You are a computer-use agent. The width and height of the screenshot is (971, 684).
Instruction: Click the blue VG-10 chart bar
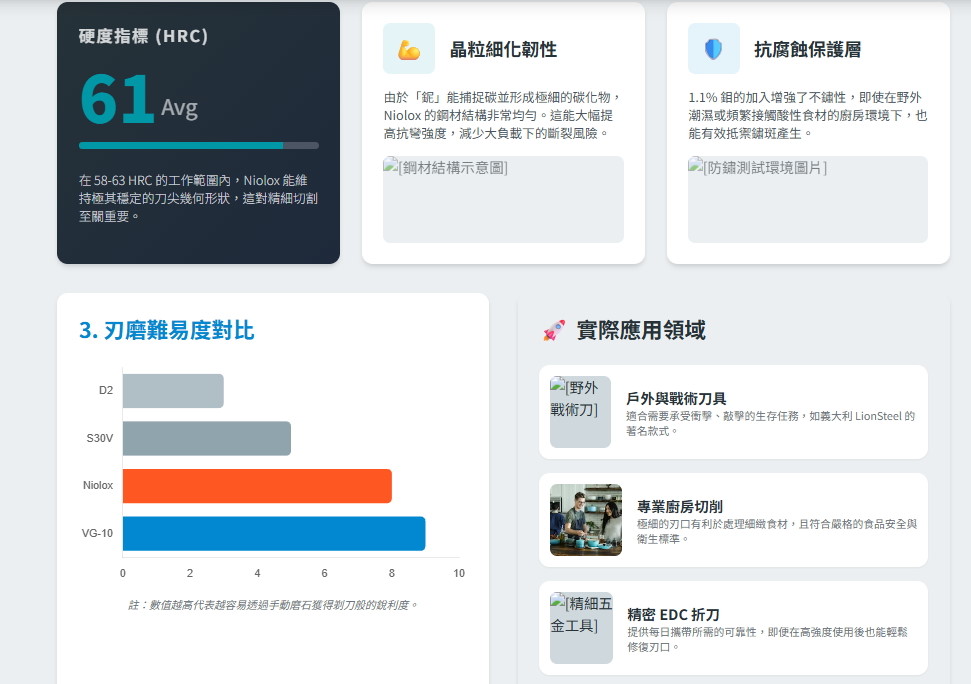(x=274, y=533)
